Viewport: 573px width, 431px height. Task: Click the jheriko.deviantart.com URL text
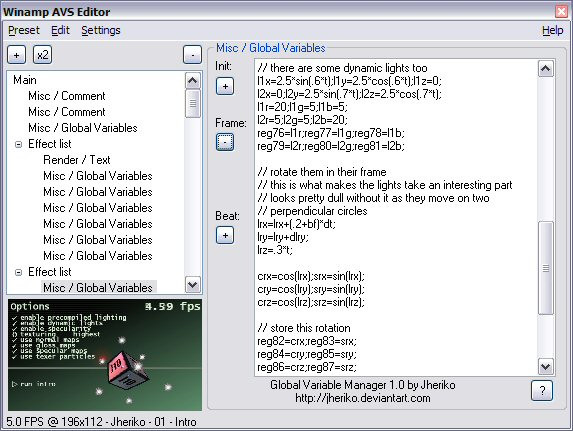pyautogui.click(x=363, y=398)
